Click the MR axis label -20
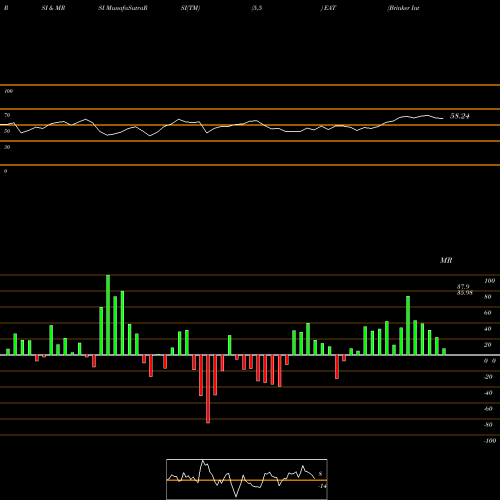500x500 pixels. pos(488,377)
